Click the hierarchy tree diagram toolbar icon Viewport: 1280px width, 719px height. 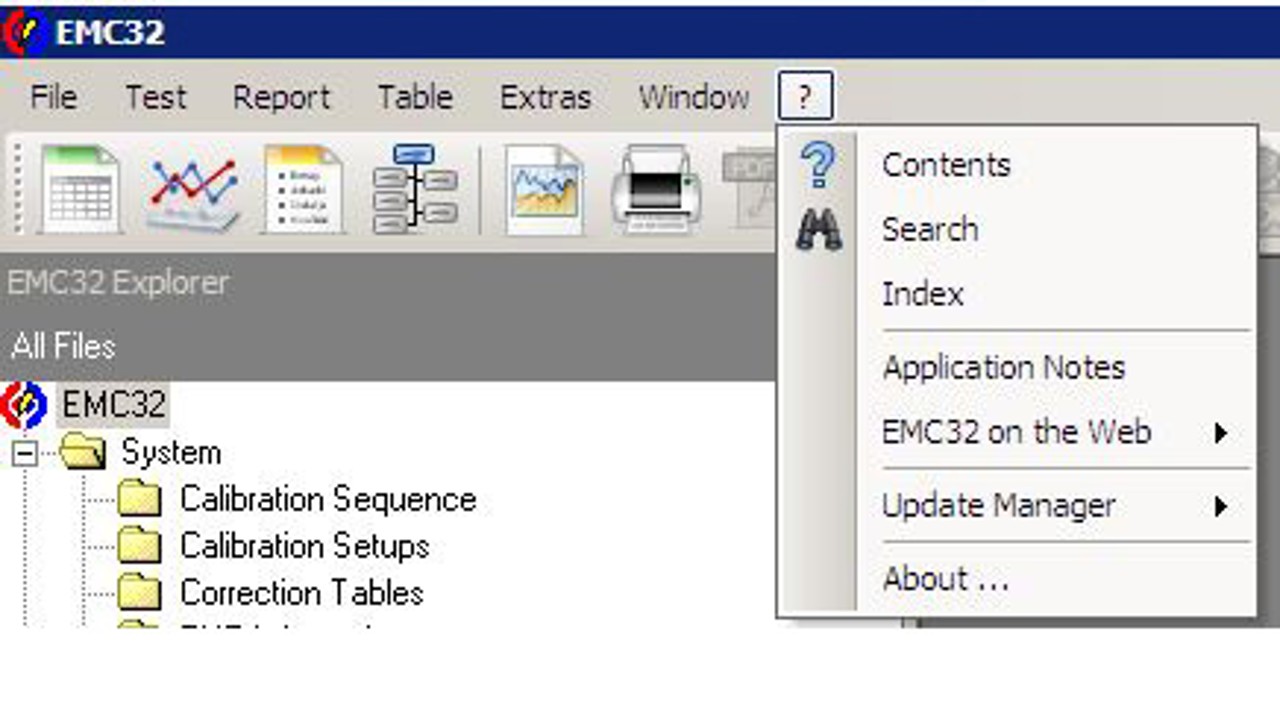(x=415, y=189)
